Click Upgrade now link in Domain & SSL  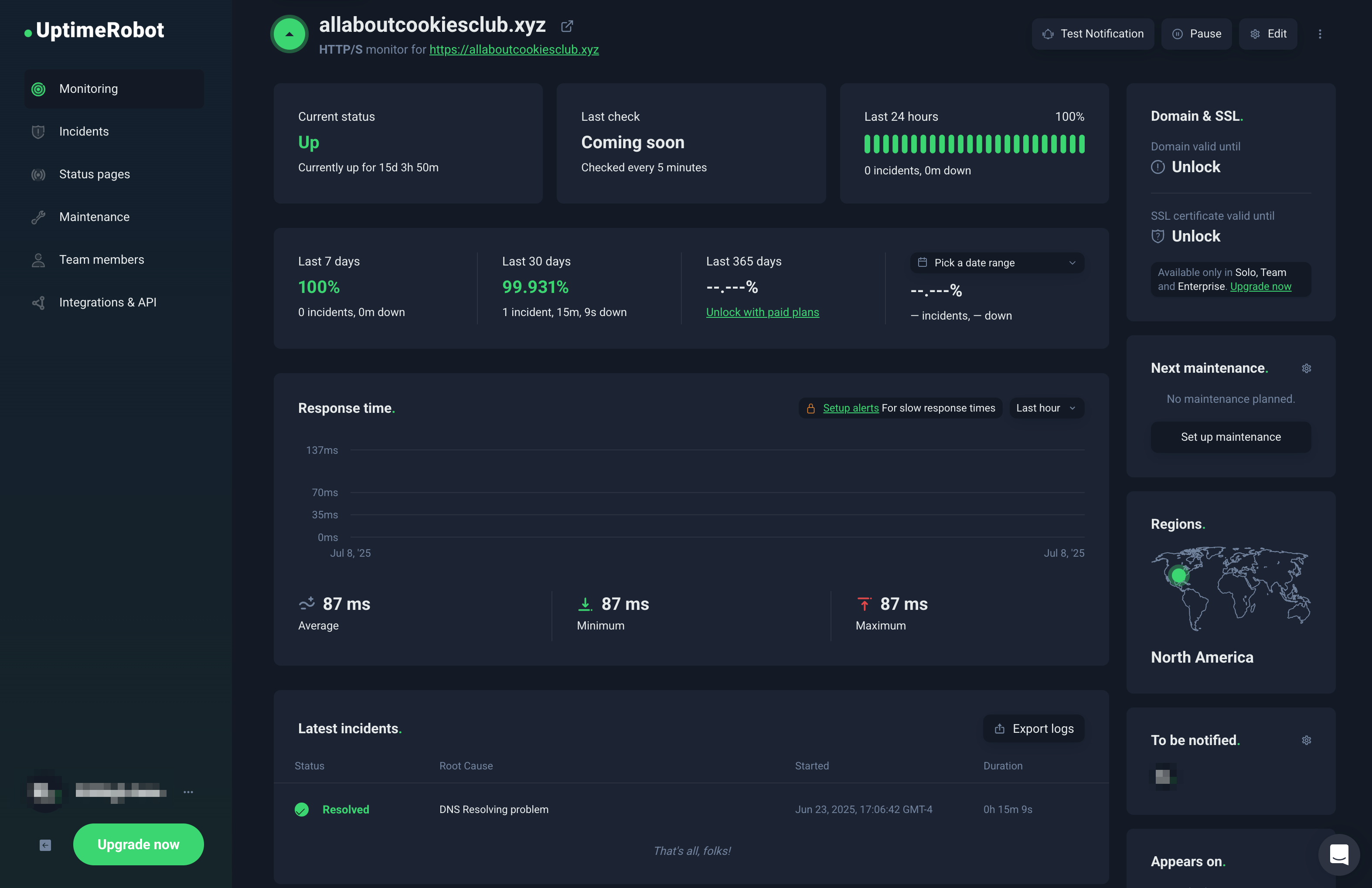tap(1260, 286)
